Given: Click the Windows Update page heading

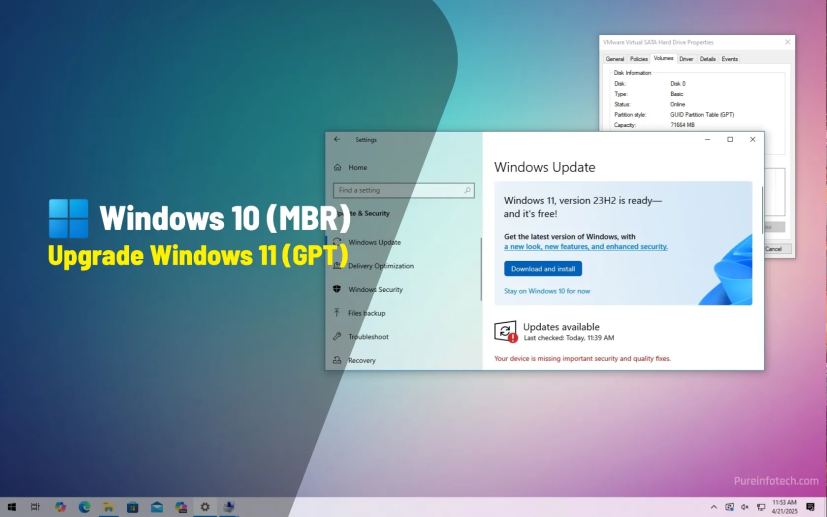Looking at the screenshot, I should click(x=544, y=167).
